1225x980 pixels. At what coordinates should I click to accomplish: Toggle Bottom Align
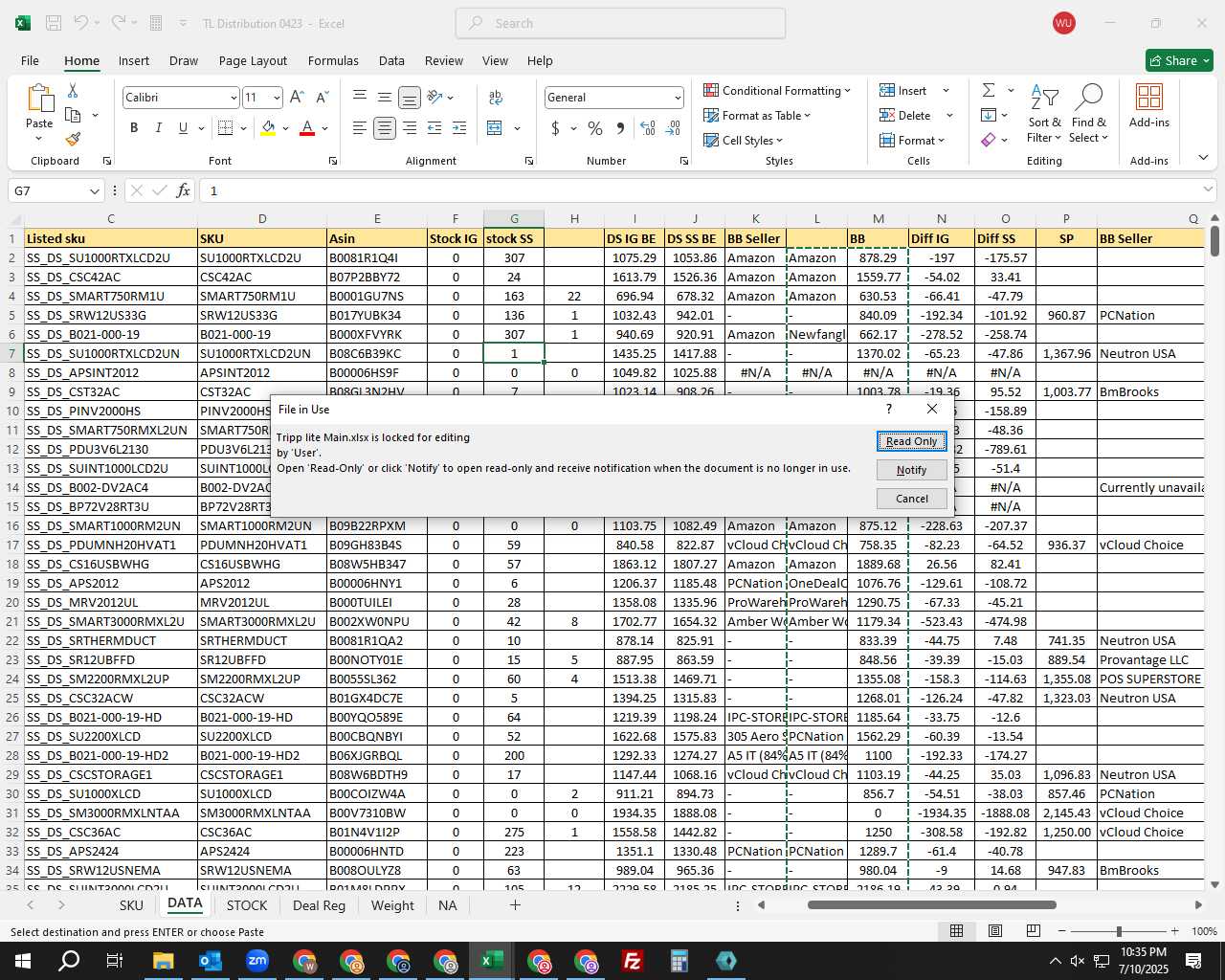[410, 98]
